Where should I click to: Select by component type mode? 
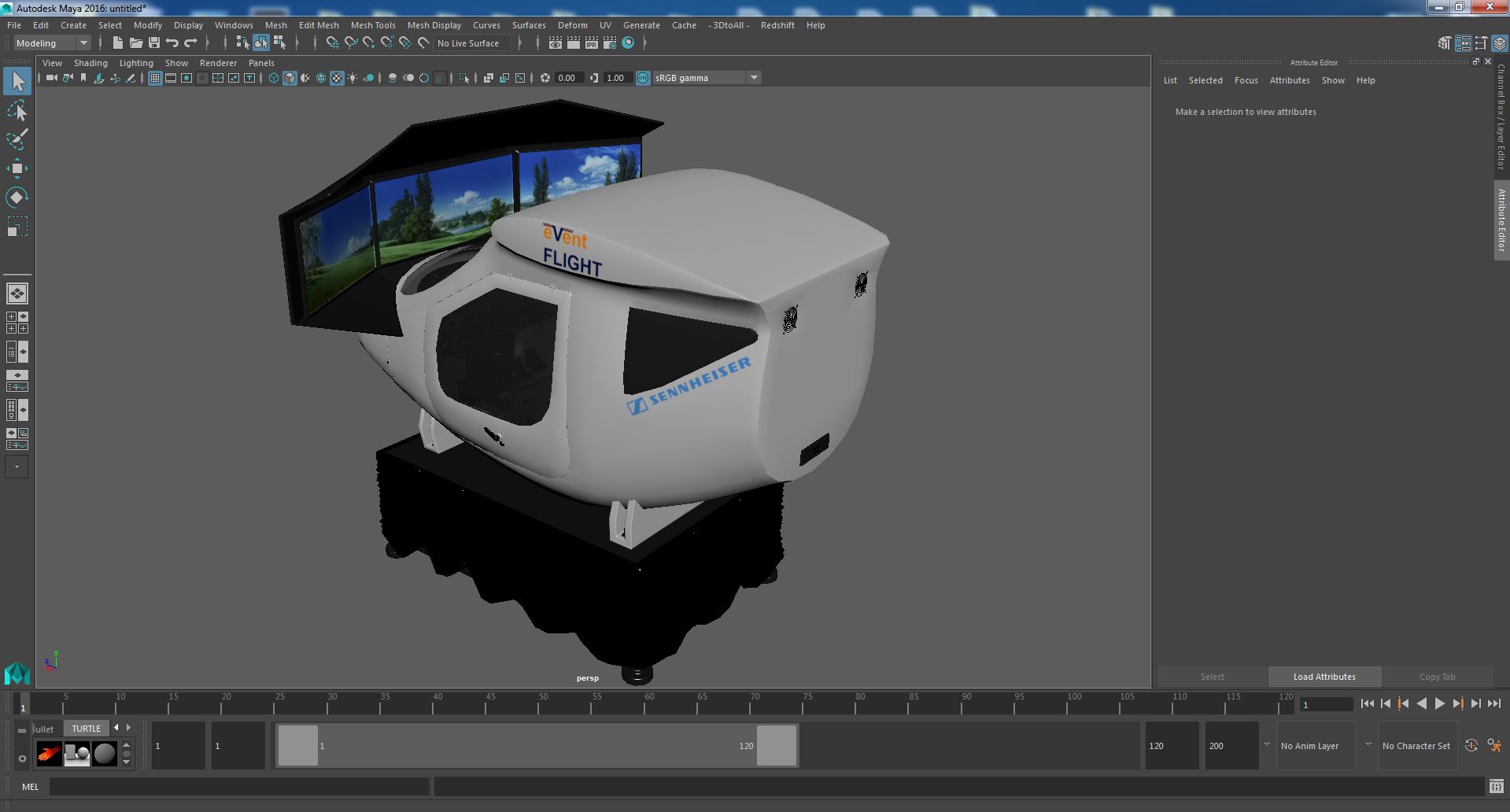[x=279, y=43]
